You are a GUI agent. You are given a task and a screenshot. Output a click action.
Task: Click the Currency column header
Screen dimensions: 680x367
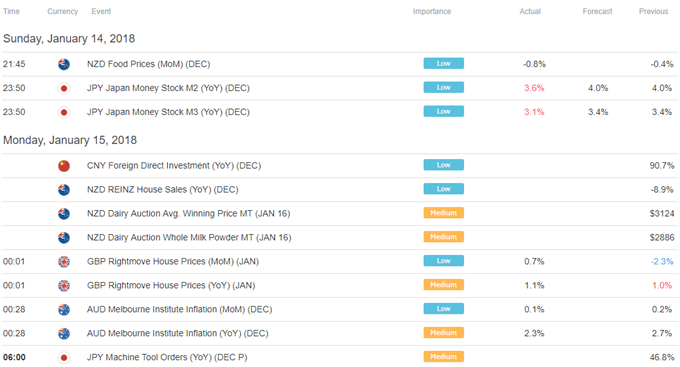pyautogui.click(x=62, y=11)
